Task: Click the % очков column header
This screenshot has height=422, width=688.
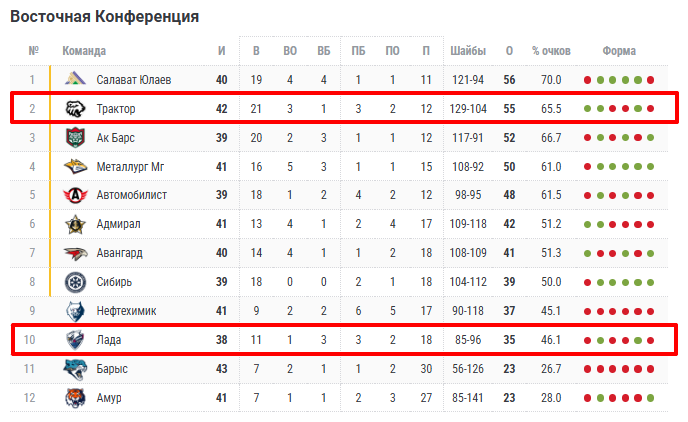Action: tap(550, 51)
